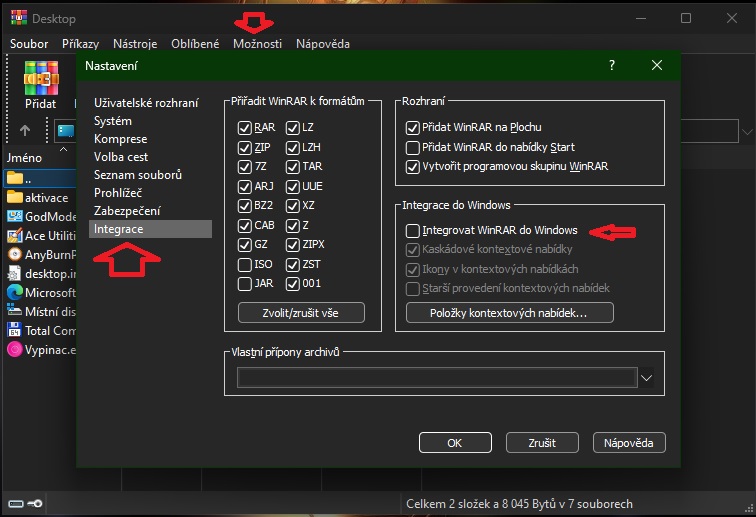Click the GodMode item icon
Image resolution: width=756 pixels, height=517 pixels.
[15, 216]
